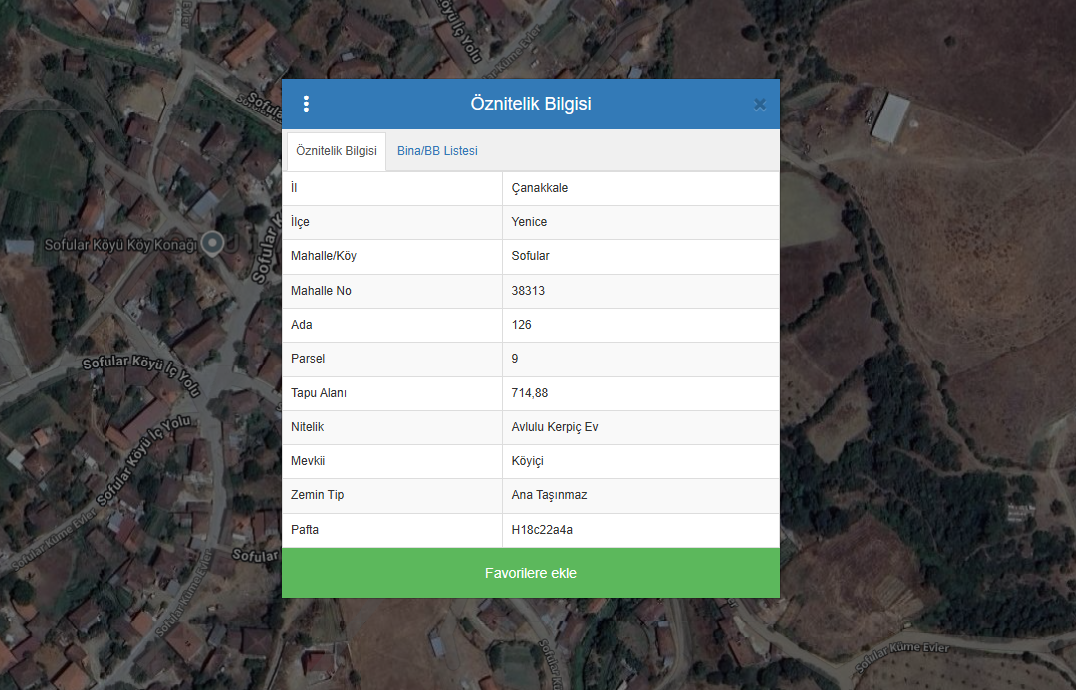Select the Köyiçi value in Mevkii row
The height and width of the screenshot is (690, 1076).
coord(527,461)
